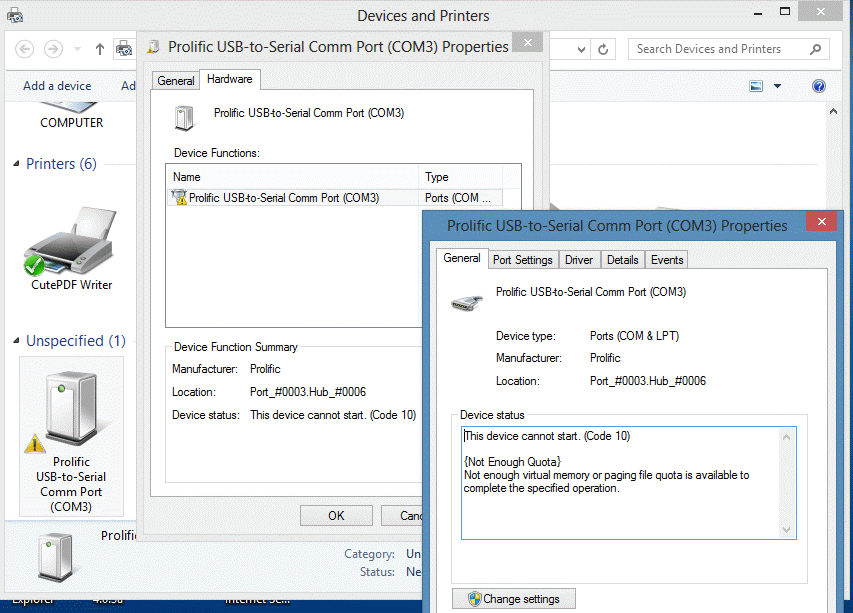The width and height of the screenshot is (853, 613).
Task: Click the warning device icon in list row
Action: (178, 197)
